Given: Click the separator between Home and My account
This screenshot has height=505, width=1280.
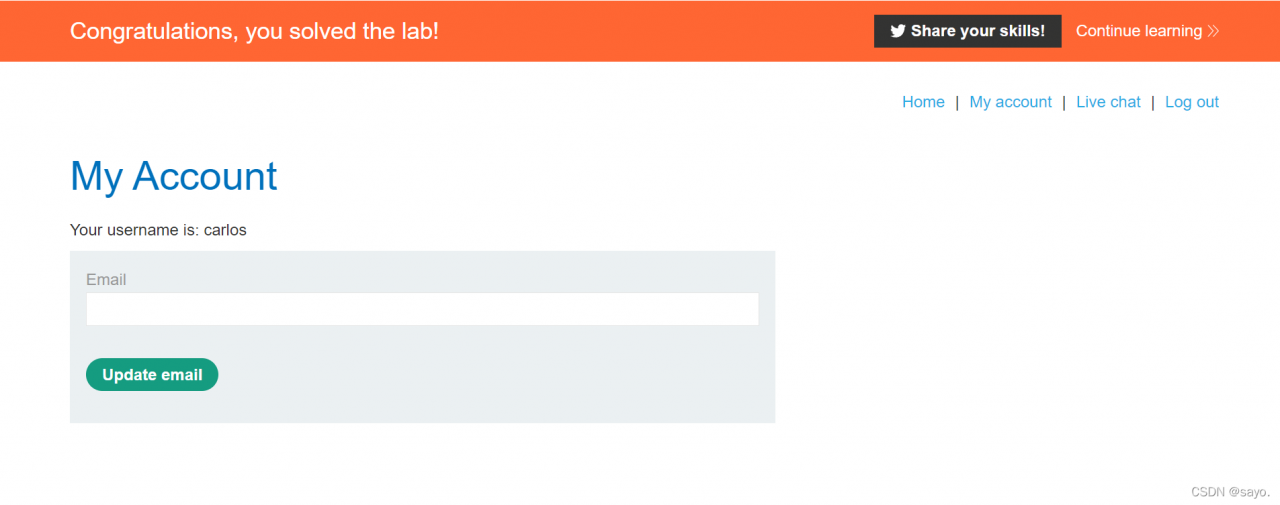Looking at the screenshot, I should point(957,102).
